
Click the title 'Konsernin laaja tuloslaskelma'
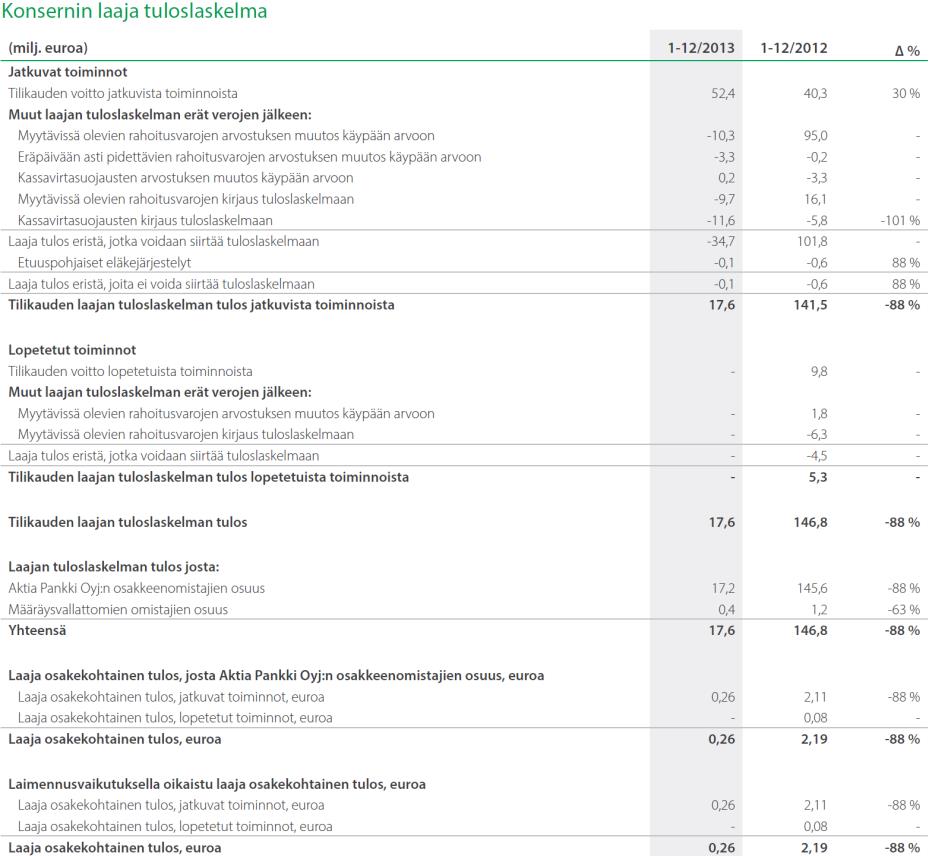pos(134,11)
